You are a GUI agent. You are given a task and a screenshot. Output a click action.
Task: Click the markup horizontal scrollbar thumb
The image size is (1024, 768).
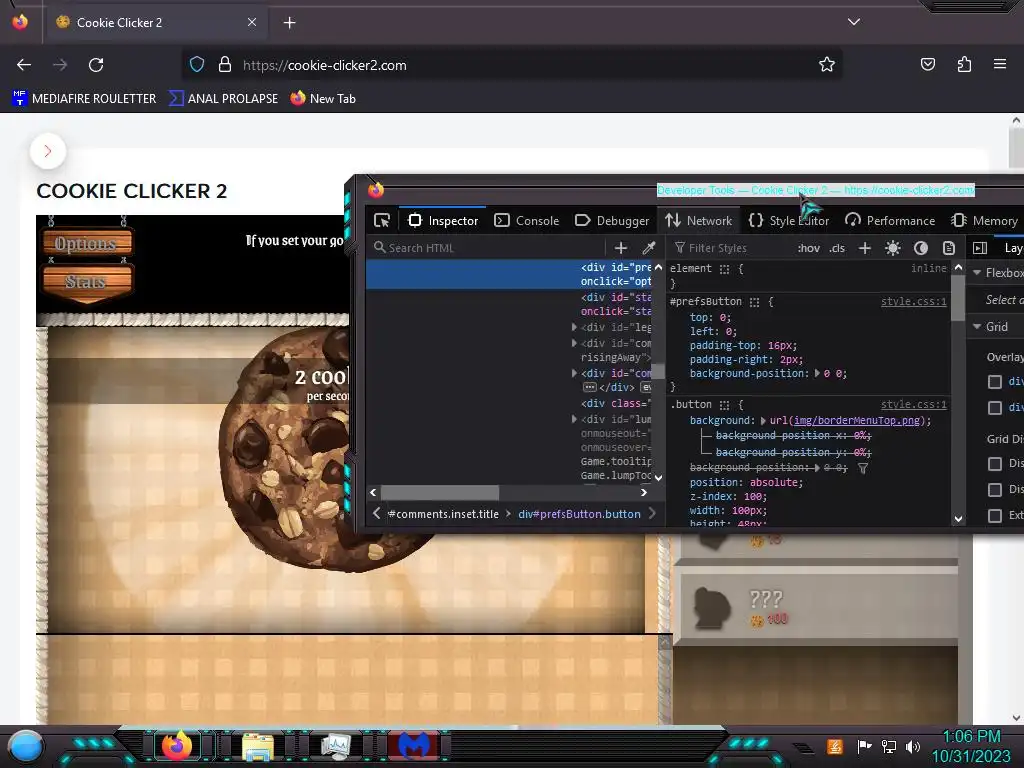(x=440, y=492)
